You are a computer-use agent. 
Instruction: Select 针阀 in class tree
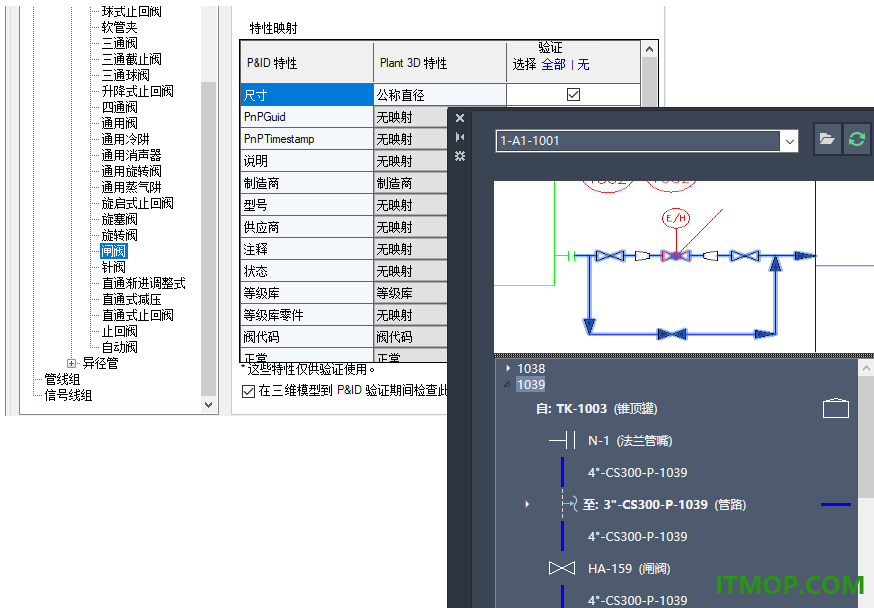pos(114,267)
